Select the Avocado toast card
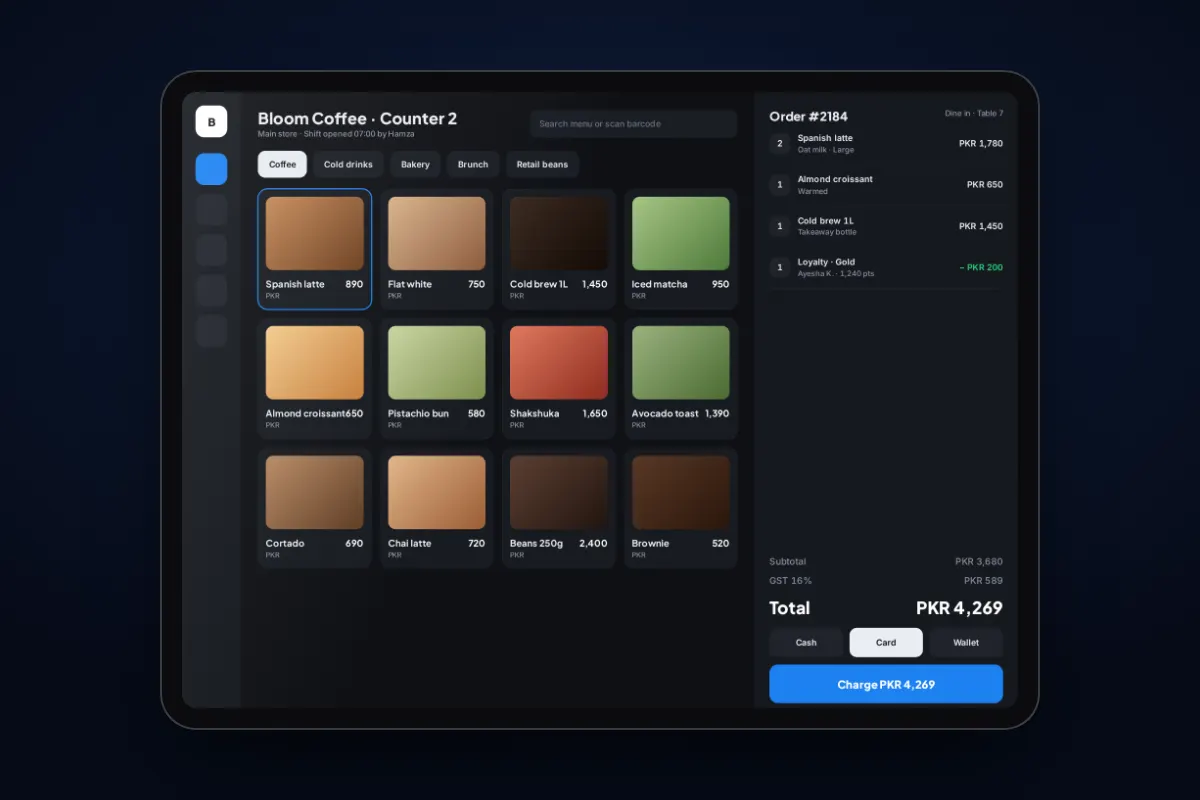Image resolution: width=1200 pixels, height=800 pixels. click(x=681, y=379)
